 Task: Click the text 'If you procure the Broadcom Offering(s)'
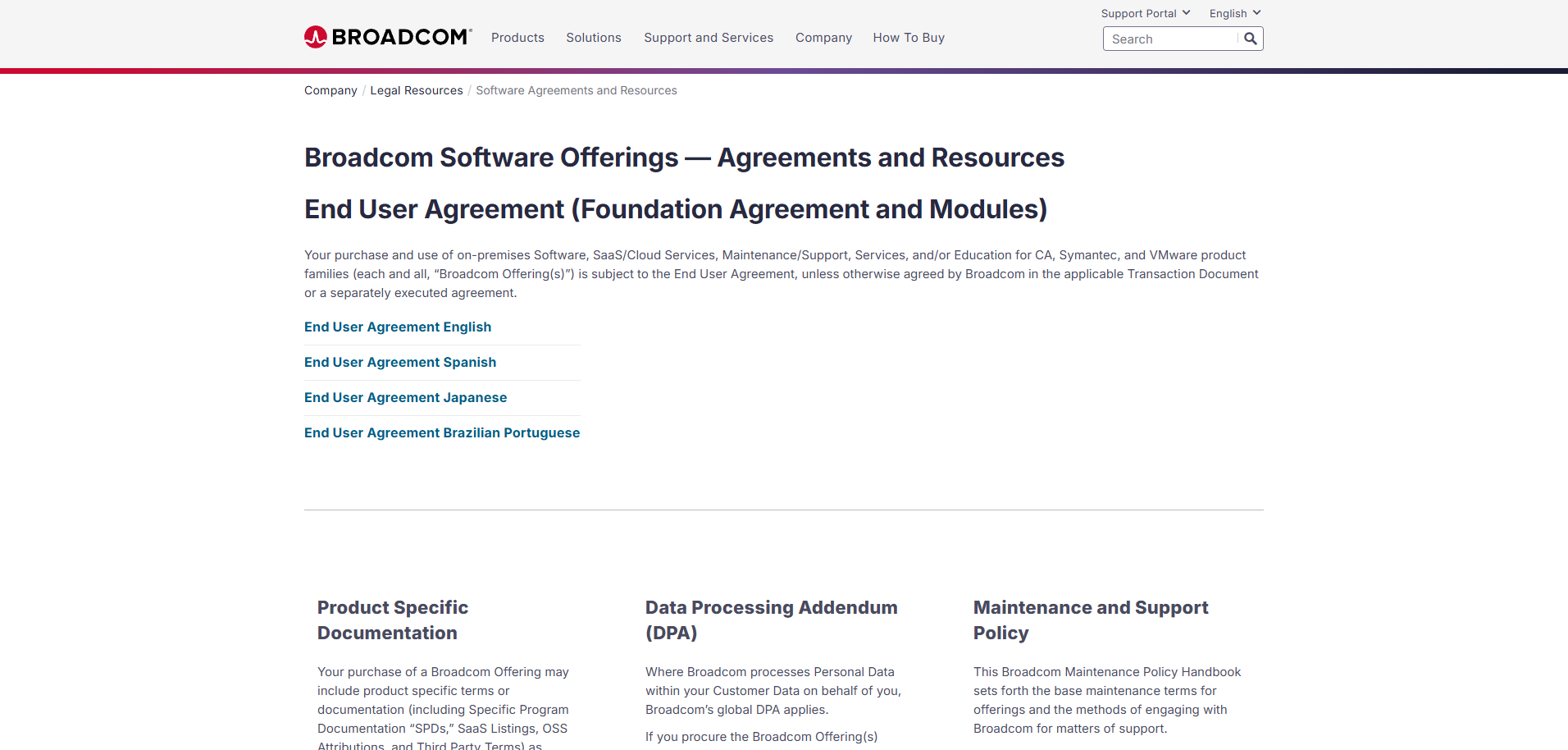761,737
